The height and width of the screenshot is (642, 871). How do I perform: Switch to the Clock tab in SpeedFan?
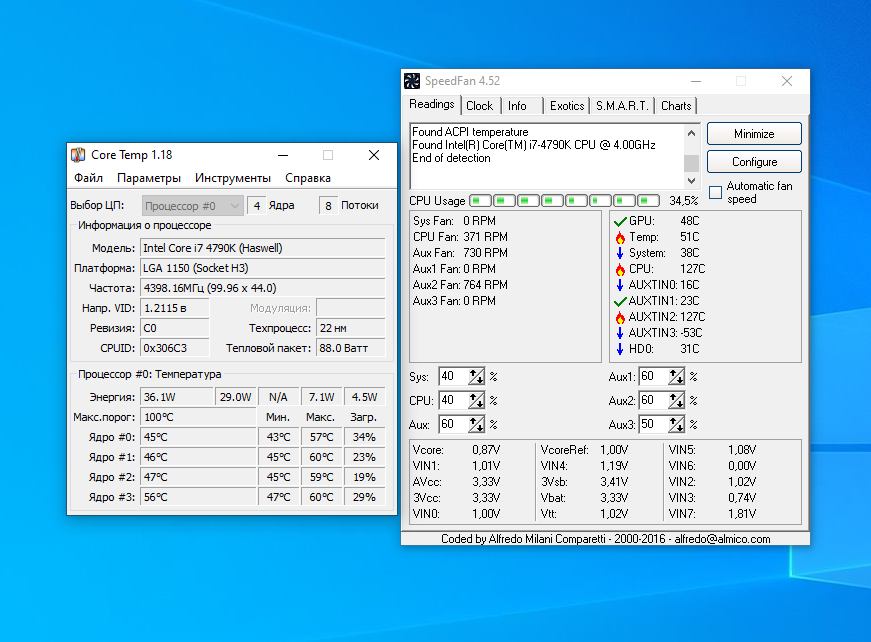479,106
